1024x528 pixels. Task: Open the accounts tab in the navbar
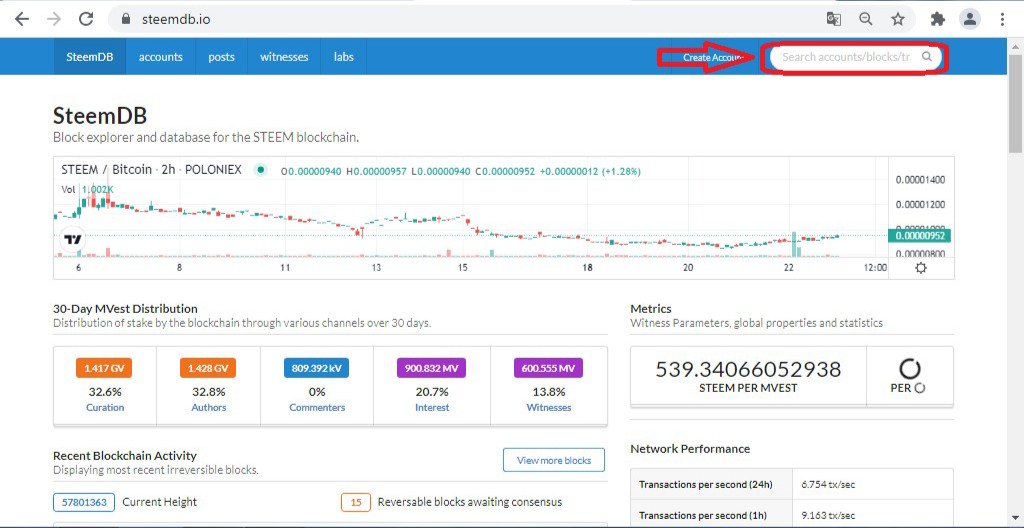click(161, 57)
